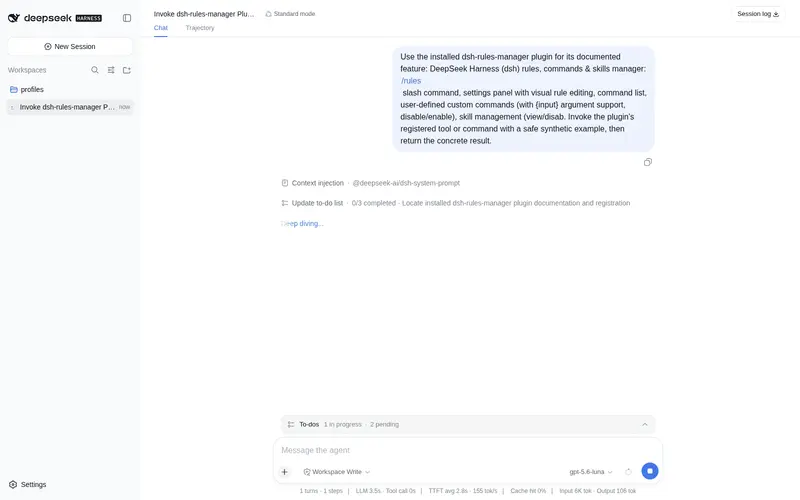Toggle Standard mode indicator
This screenshot has height=500, width=800.
tap(290, 14)
